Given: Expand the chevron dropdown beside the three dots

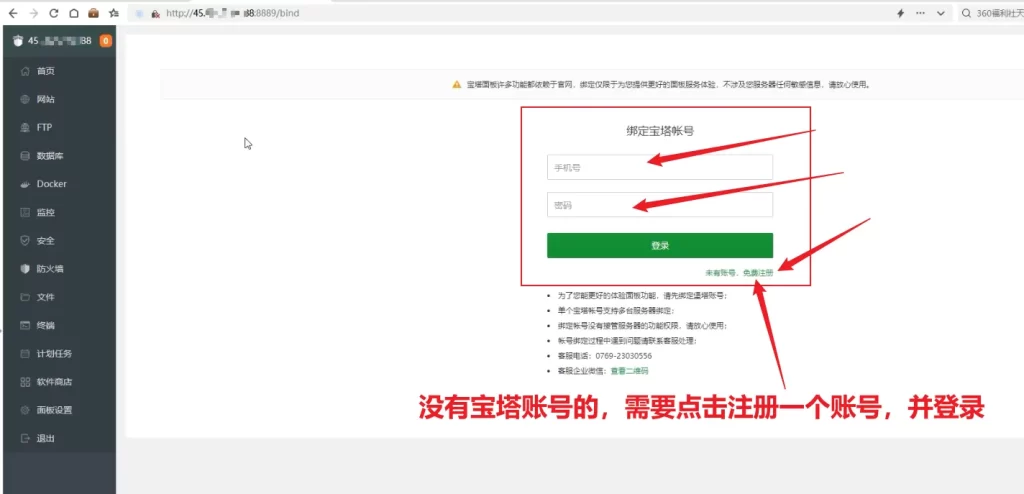Looking at the screenshot, I should click(941, 13).
